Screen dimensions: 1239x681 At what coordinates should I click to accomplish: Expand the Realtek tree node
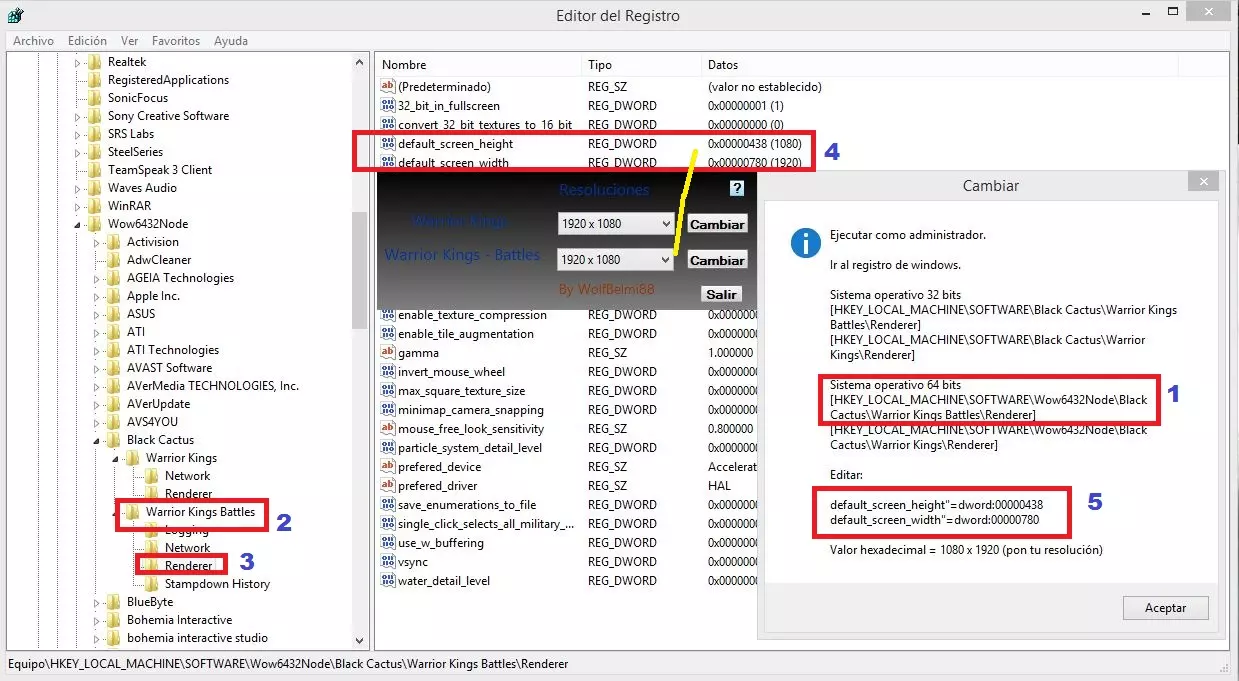(77, 62)
